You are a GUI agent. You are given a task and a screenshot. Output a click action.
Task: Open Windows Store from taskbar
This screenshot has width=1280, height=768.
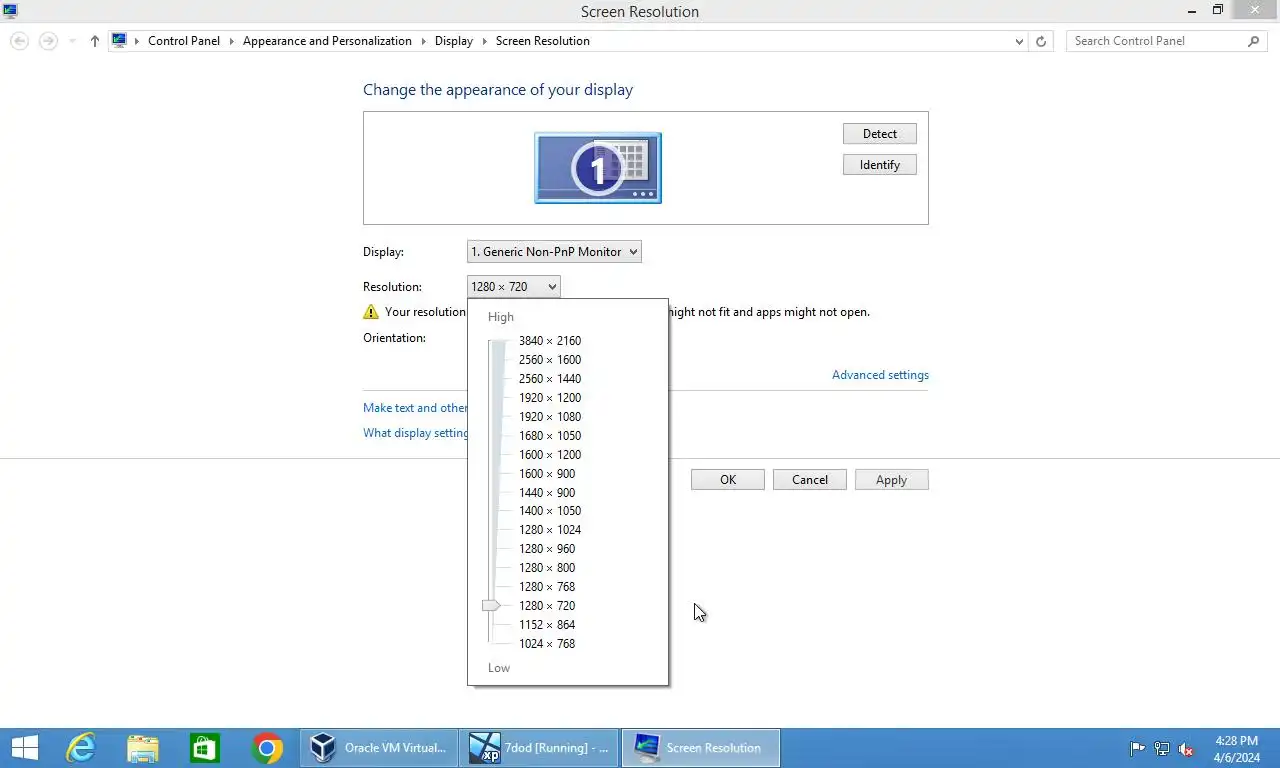(205, 748)
